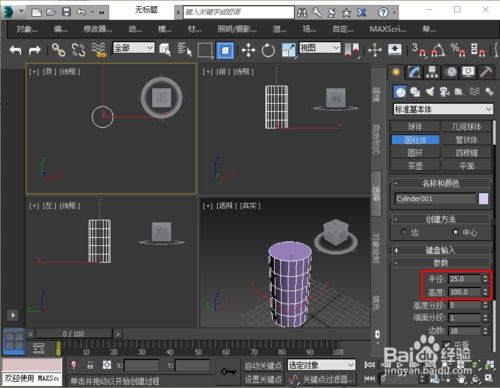
Task: Open the 选定对象 key filter dropdown
Action: tap(321, 365)
